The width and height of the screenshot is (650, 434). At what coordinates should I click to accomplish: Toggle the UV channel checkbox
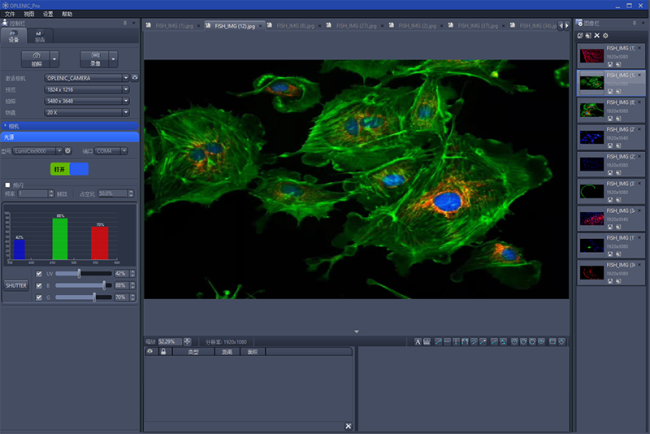click(x=40, y=273)
